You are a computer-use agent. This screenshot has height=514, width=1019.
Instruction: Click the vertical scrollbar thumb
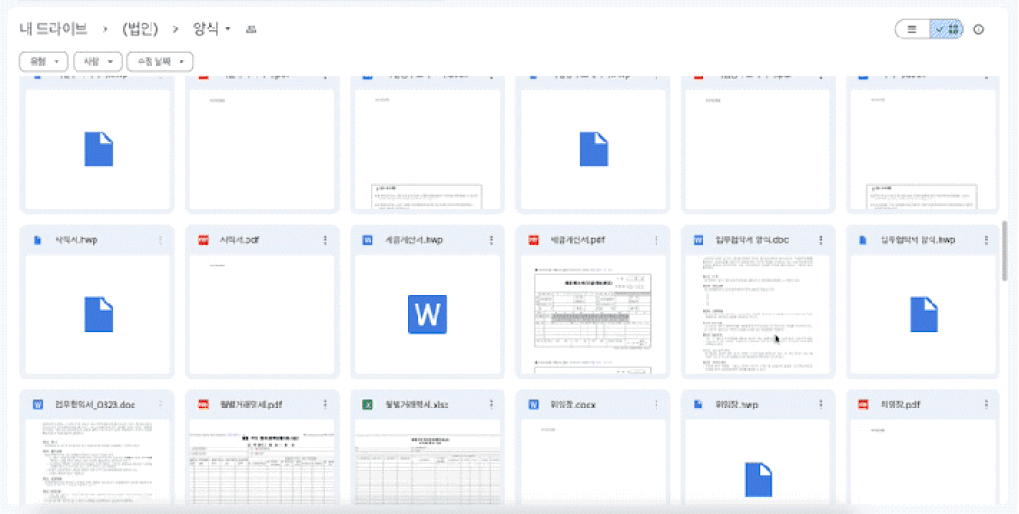pos(1005,251)
